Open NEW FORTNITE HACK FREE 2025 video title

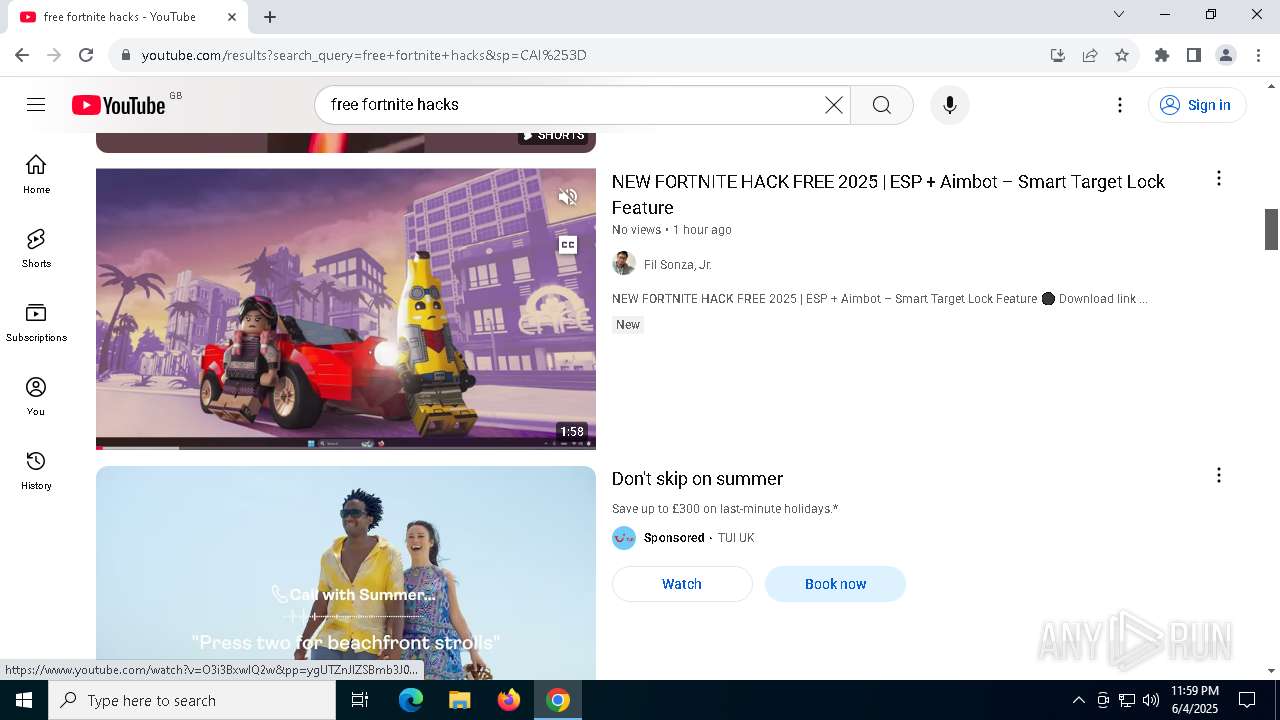point(888,194)
